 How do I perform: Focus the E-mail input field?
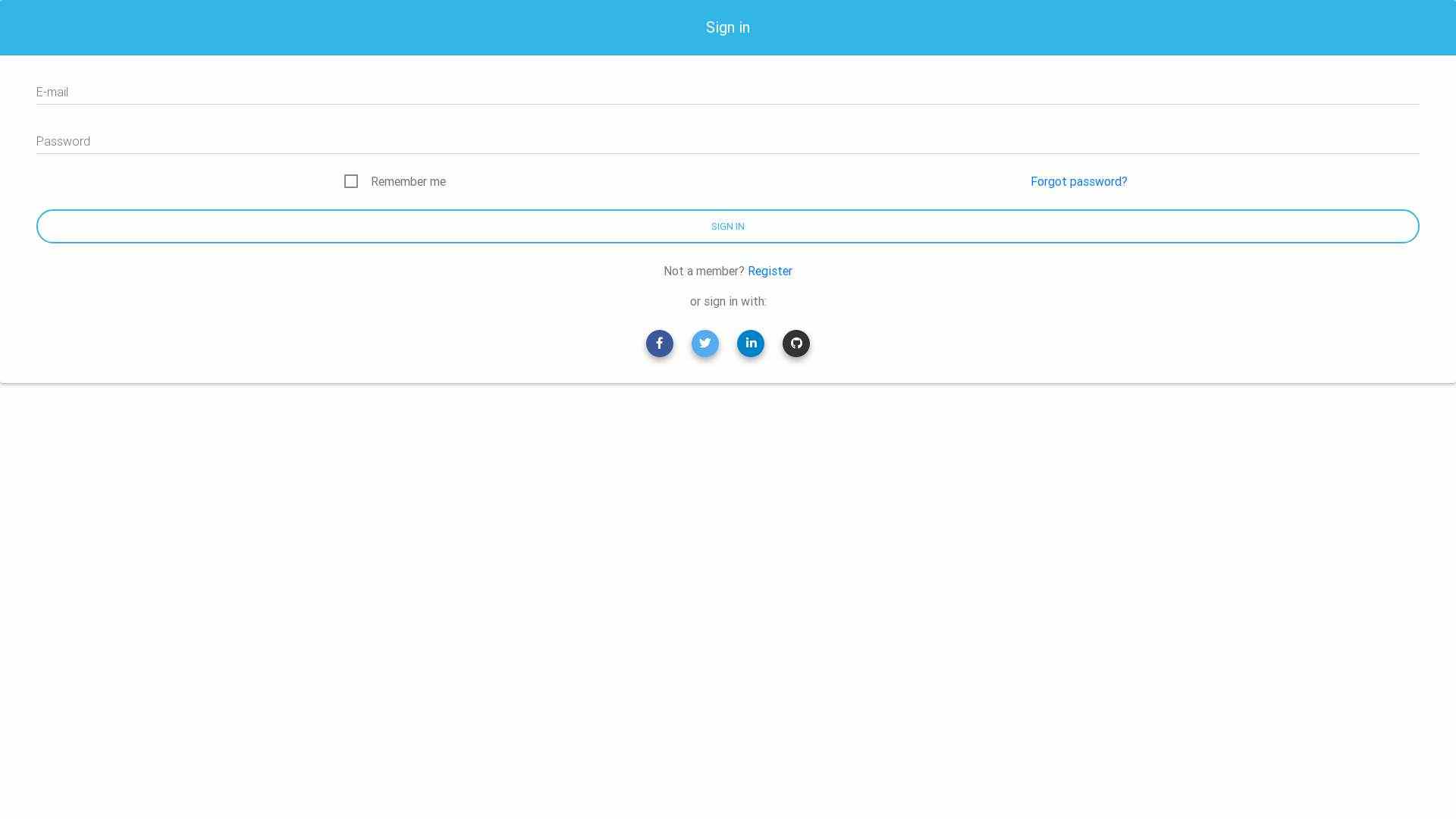(x=728, y=93)
